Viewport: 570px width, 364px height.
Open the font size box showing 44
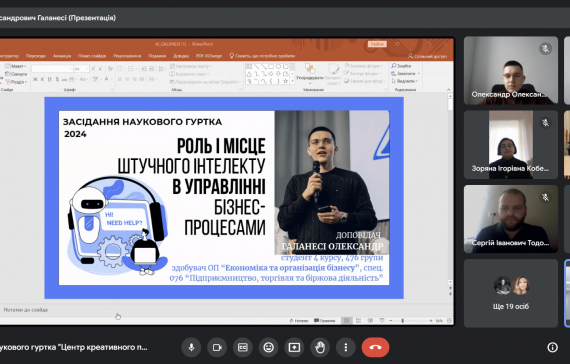pyautogui.click(x=81, y=68)
